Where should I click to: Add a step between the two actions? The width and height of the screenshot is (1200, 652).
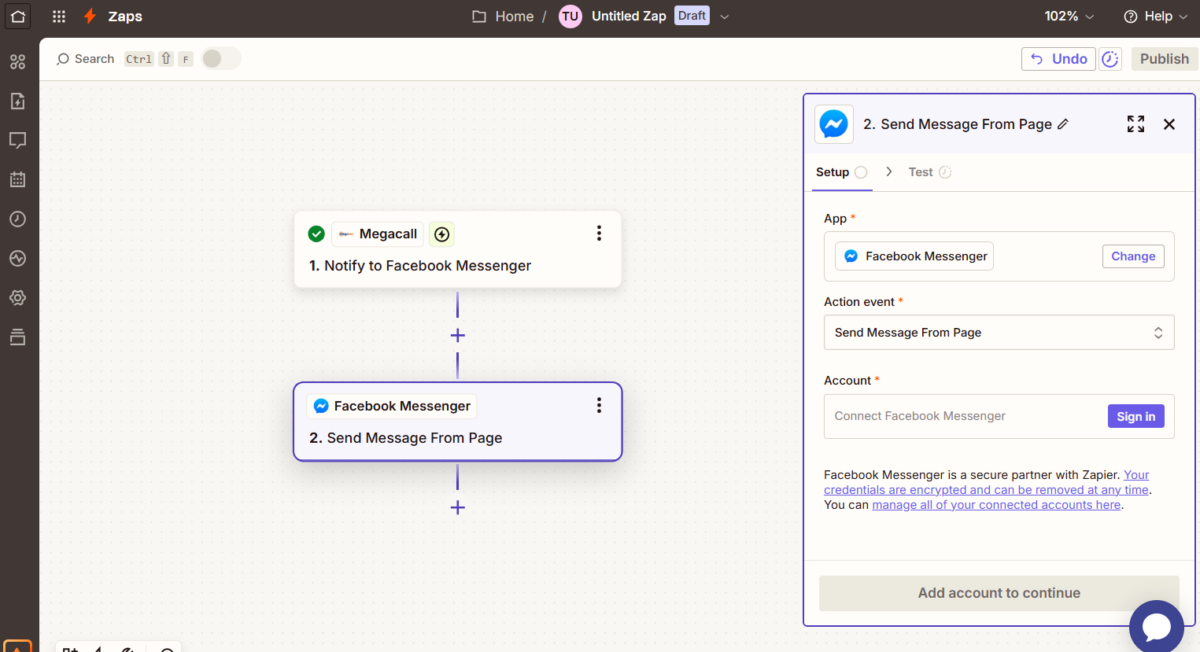[457, 335]
